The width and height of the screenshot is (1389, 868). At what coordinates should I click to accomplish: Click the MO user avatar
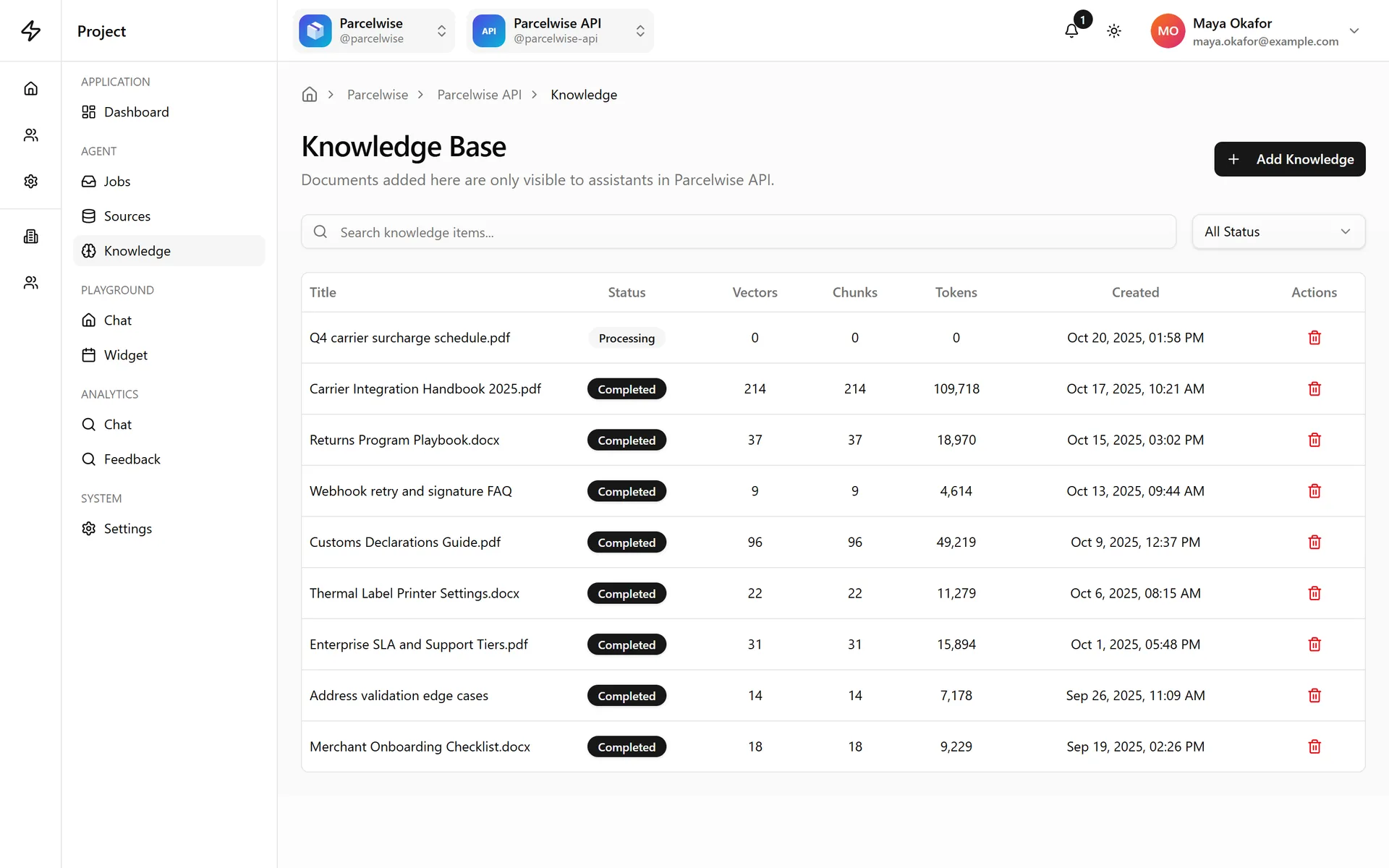click(1168, 31)
